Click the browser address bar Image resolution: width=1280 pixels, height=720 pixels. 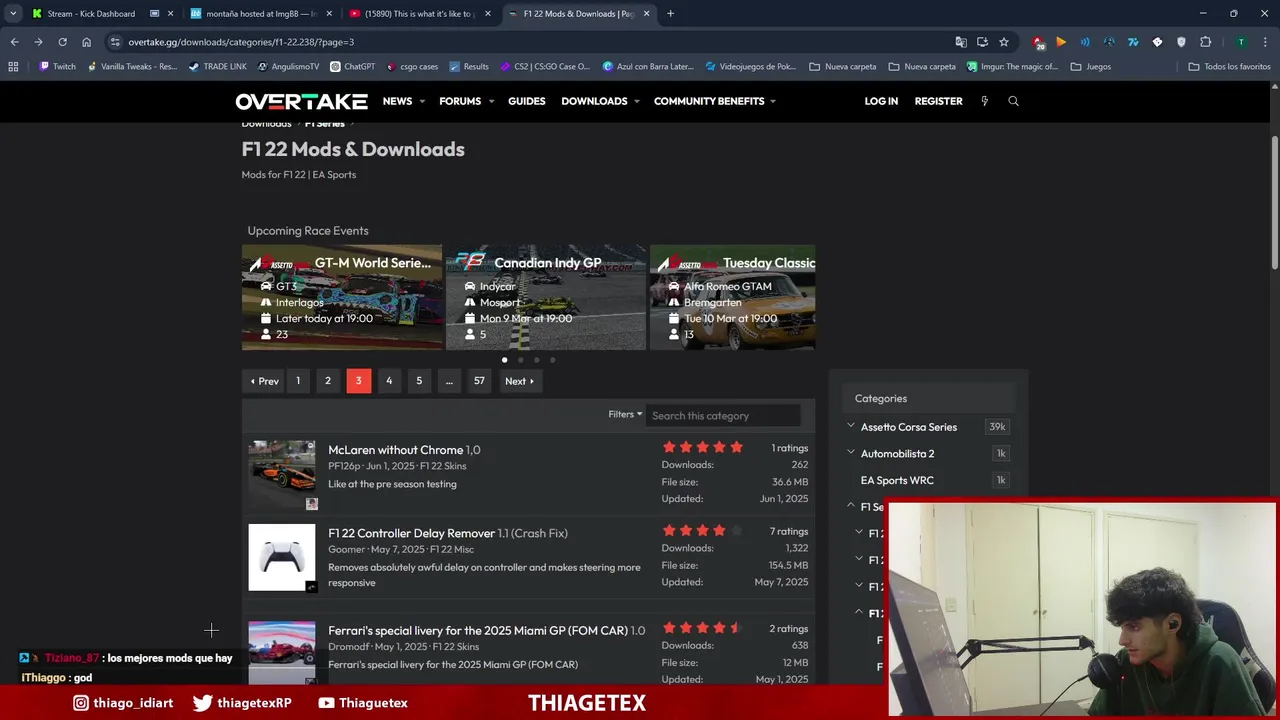530,42
